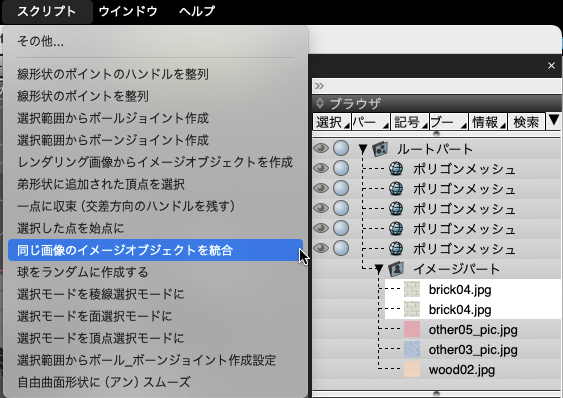The width and height of the screenshot is (563, 398).
Task: Collapse the Image Part (イメージパート) disclosure triangle
Action: click(x=379, y=269)
